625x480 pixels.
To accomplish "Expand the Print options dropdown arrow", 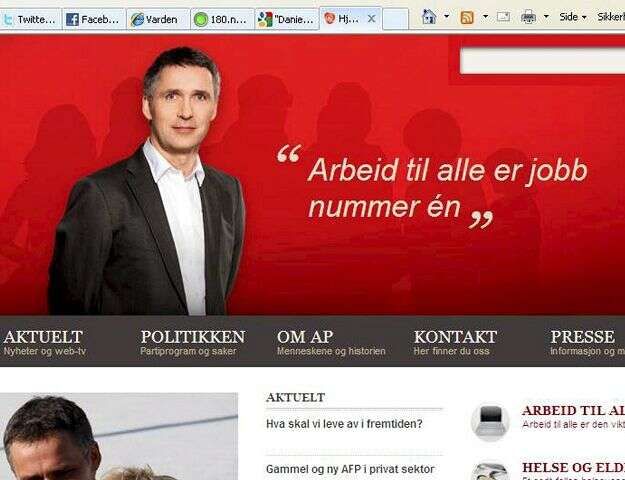I will coord(546,17).
